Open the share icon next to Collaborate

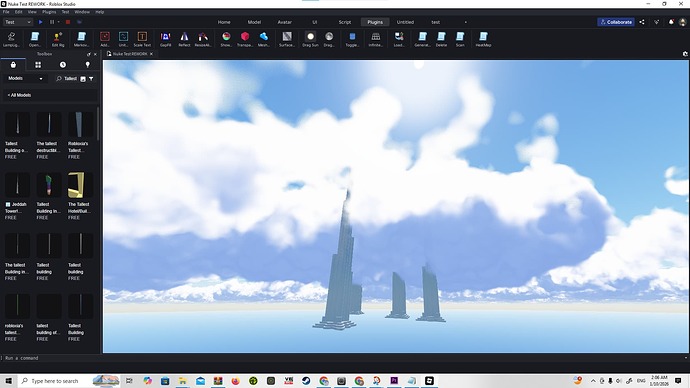click(x=642, y=22)
